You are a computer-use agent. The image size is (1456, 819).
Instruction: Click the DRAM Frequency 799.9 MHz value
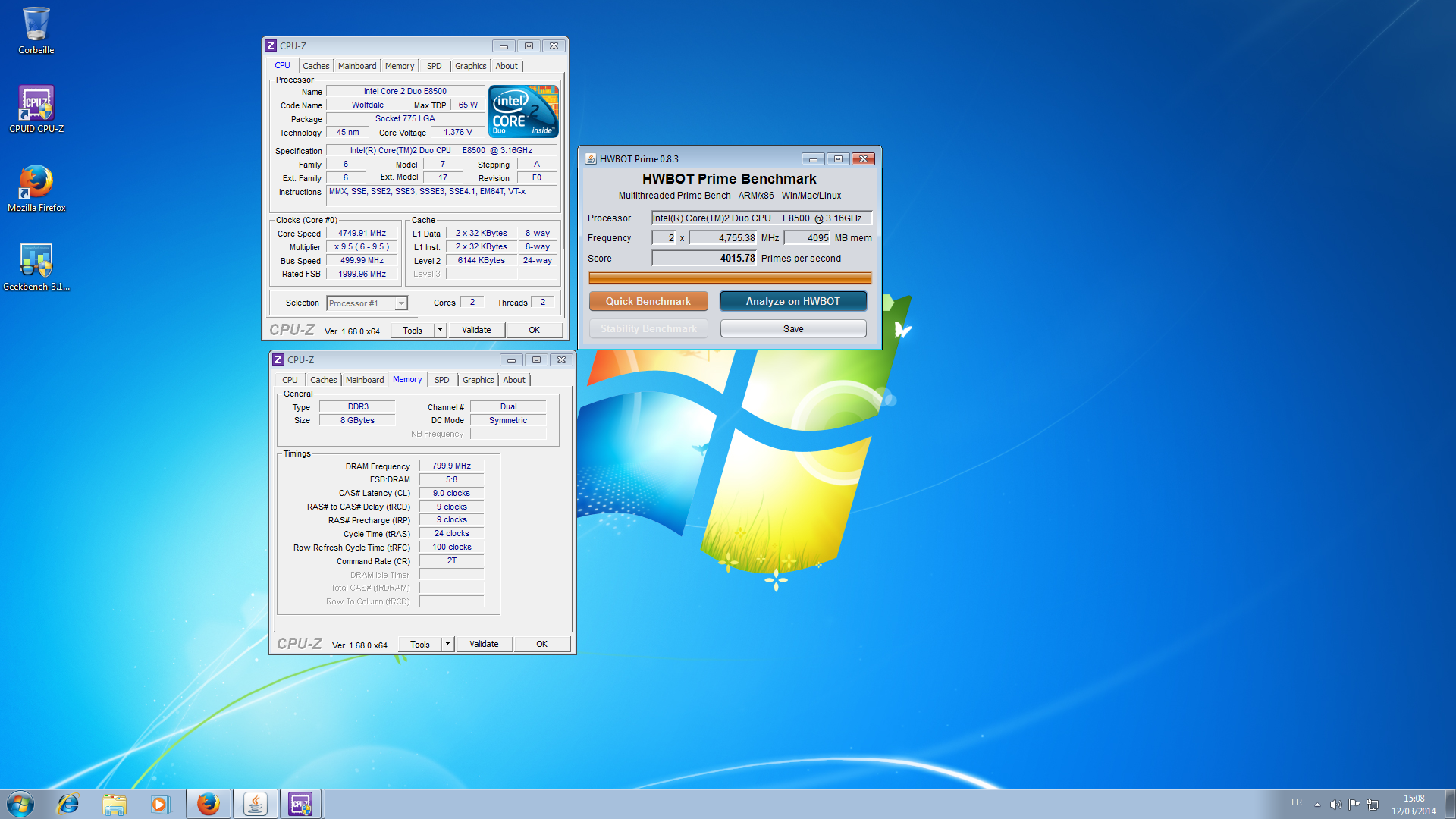[452, 466]
